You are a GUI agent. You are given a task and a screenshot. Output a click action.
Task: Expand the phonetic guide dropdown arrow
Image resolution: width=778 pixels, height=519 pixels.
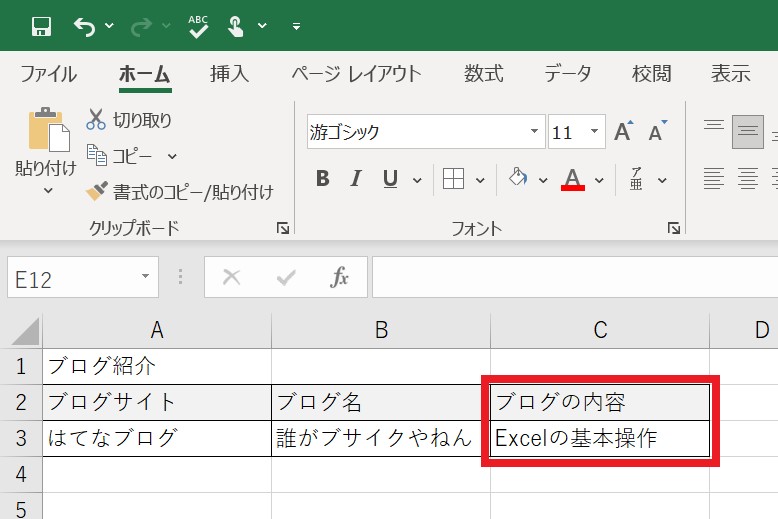pos(662,180)
